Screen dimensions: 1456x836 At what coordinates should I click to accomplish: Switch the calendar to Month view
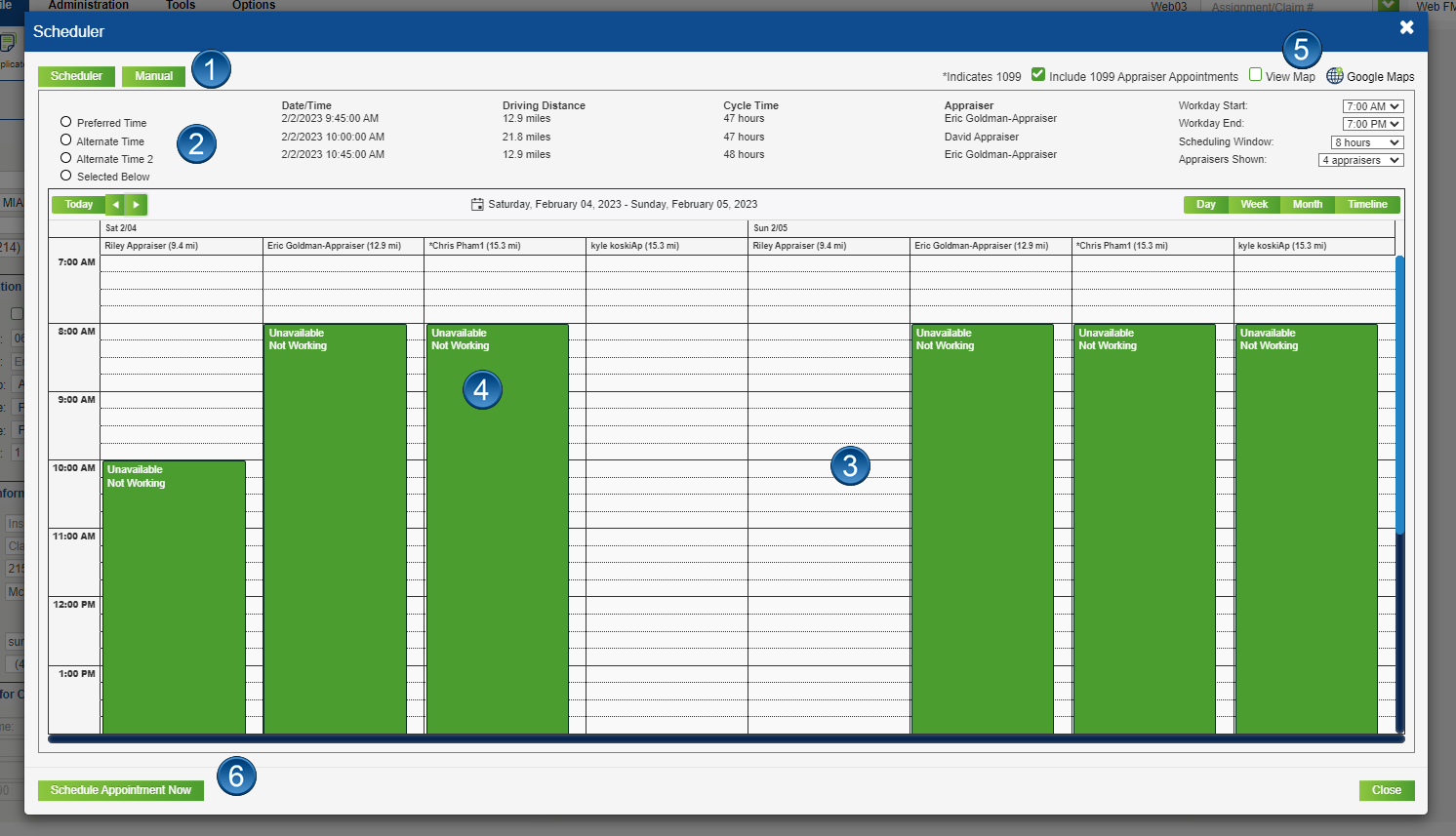click(x=1307, y=204)
